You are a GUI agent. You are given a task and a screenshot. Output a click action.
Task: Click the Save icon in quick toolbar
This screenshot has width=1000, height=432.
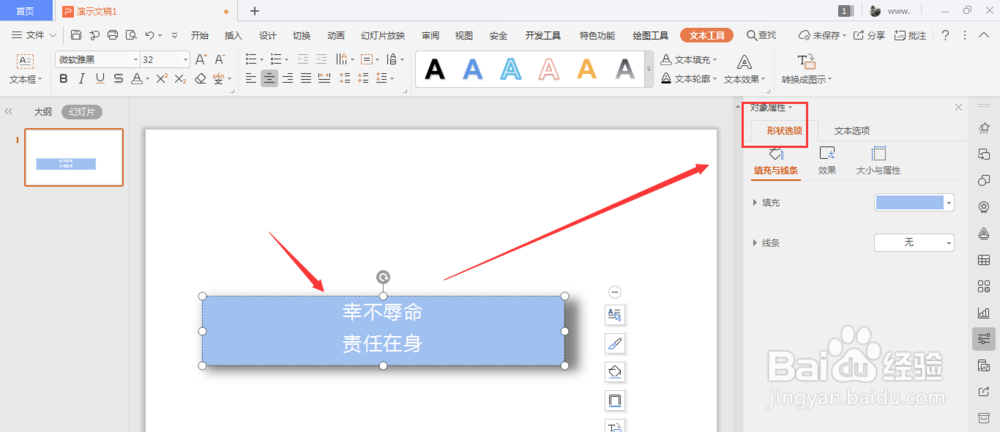coord(76,35)
